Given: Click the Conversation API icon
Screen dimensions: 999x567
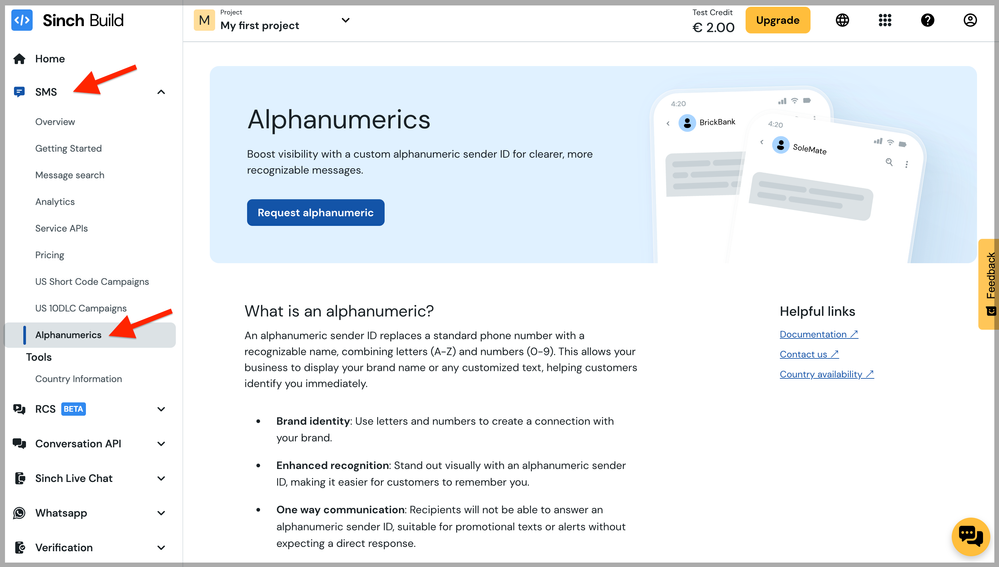Looking at the screenshot, I should point(19,443).
